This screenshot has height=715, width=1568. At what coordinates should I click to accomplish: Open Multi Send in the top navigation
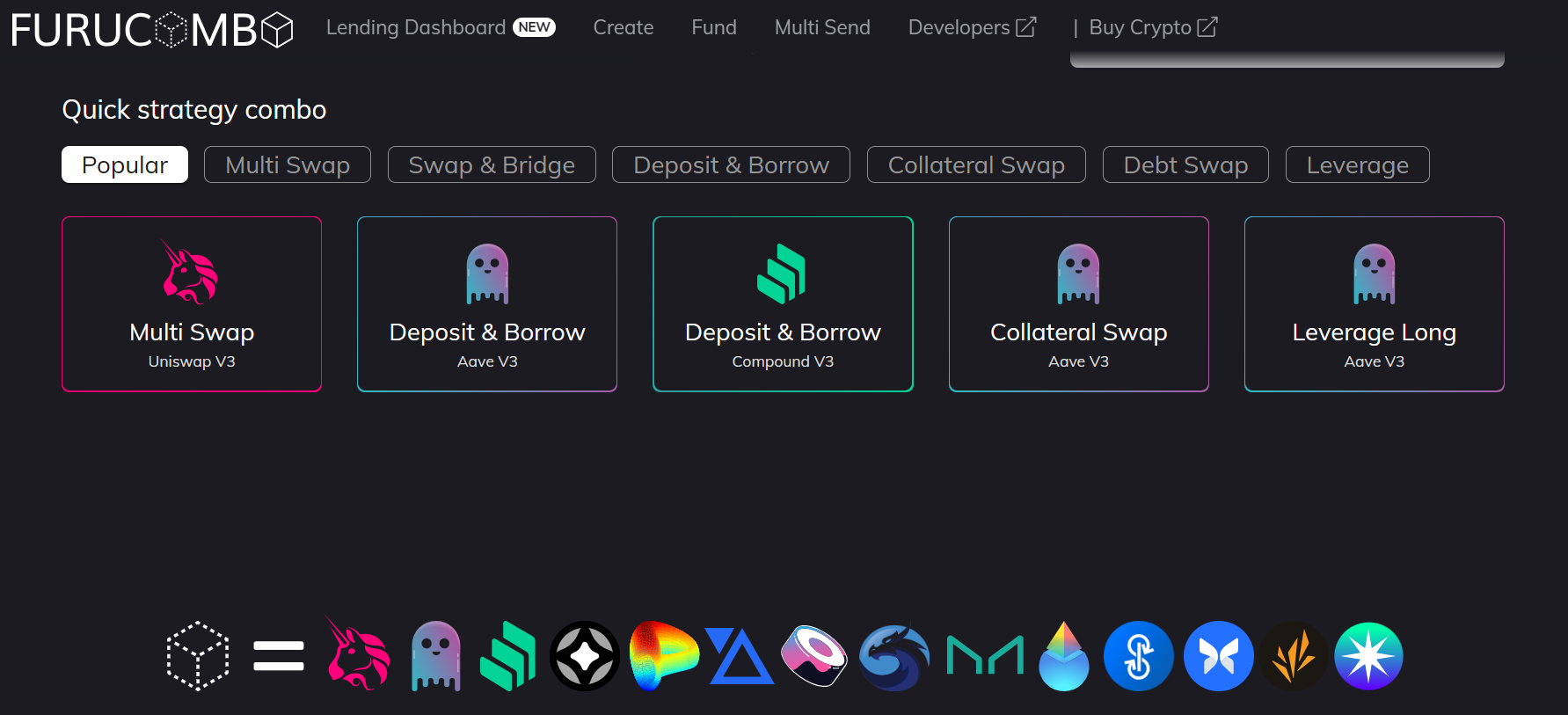(x=822, y=27)
